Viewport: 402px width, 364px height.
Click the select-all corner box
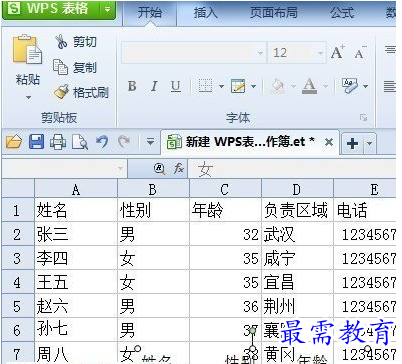pyautogui.click(x=18, y=189)
